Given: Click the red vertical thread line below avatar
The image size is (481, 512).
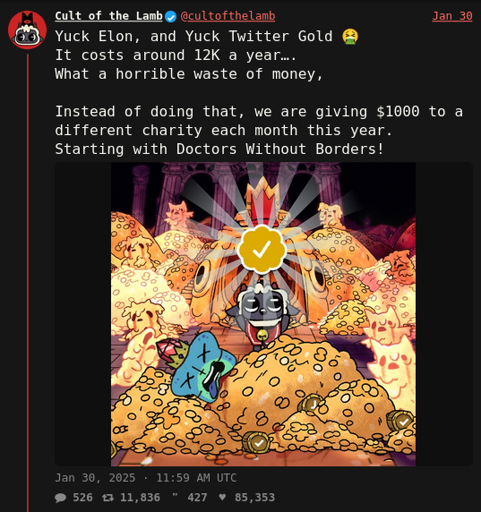Looking at the screenshot, I should [x=28, y=283].
